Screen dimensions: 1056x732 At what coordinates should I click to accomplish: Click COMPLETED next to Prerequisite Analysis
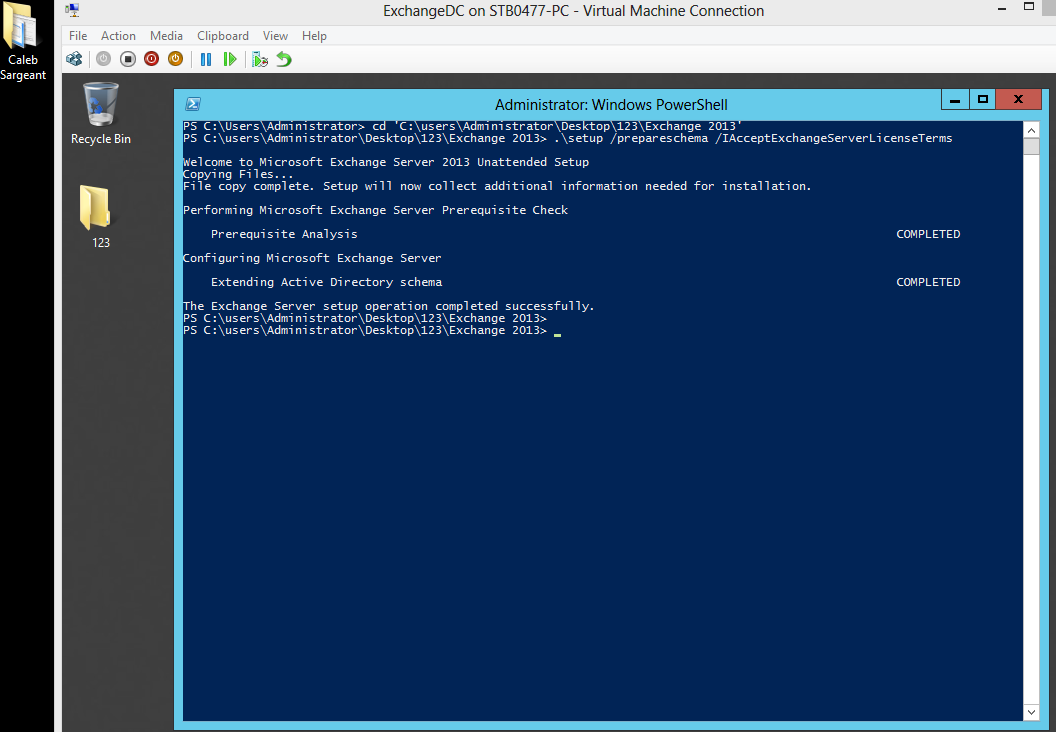pos(928,234)
